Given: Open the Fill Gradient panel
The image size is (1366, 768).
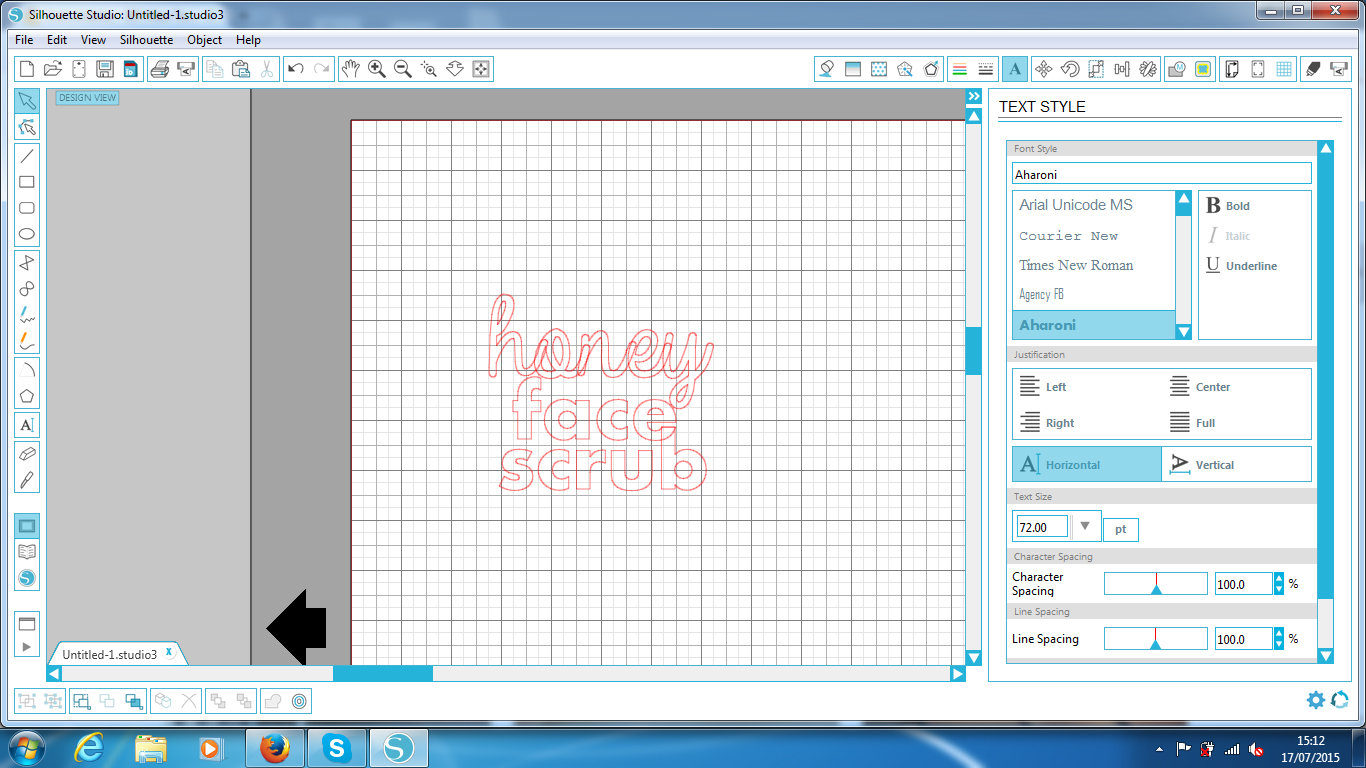Looking at the screenshot, I should pos(853,69).
